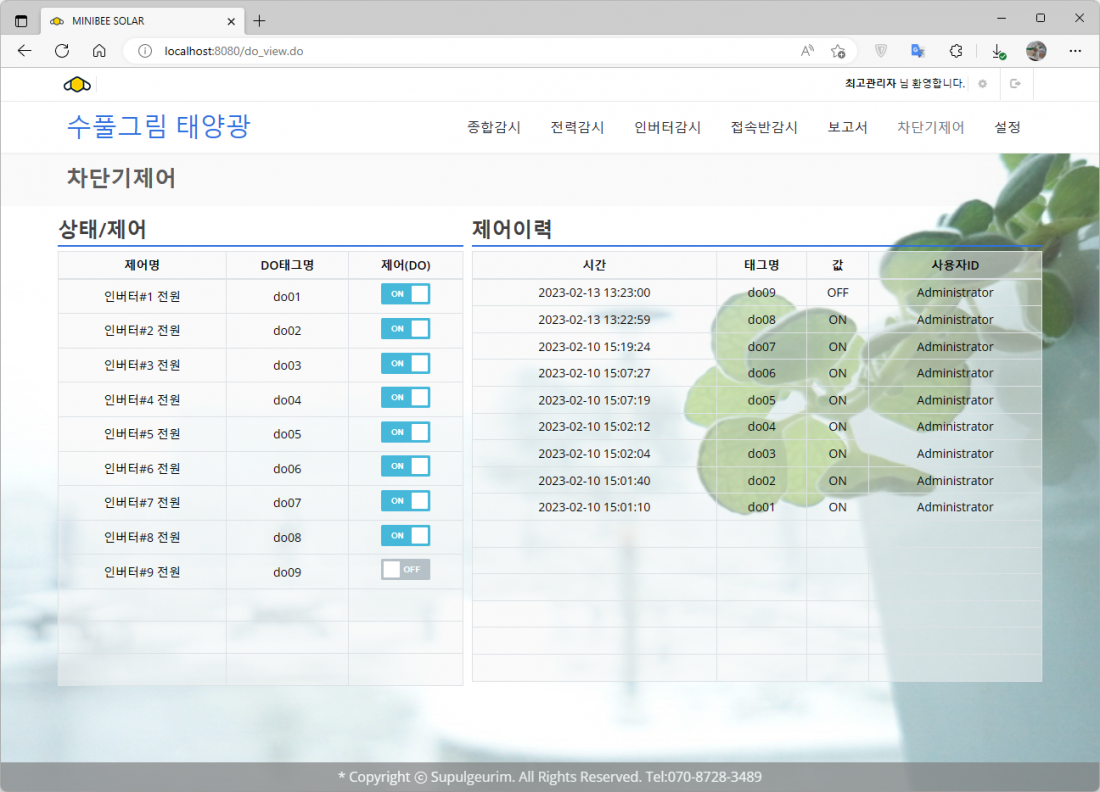Open the browser Settings and more menu
1100x792 pixels.
tap(1075, 51)
